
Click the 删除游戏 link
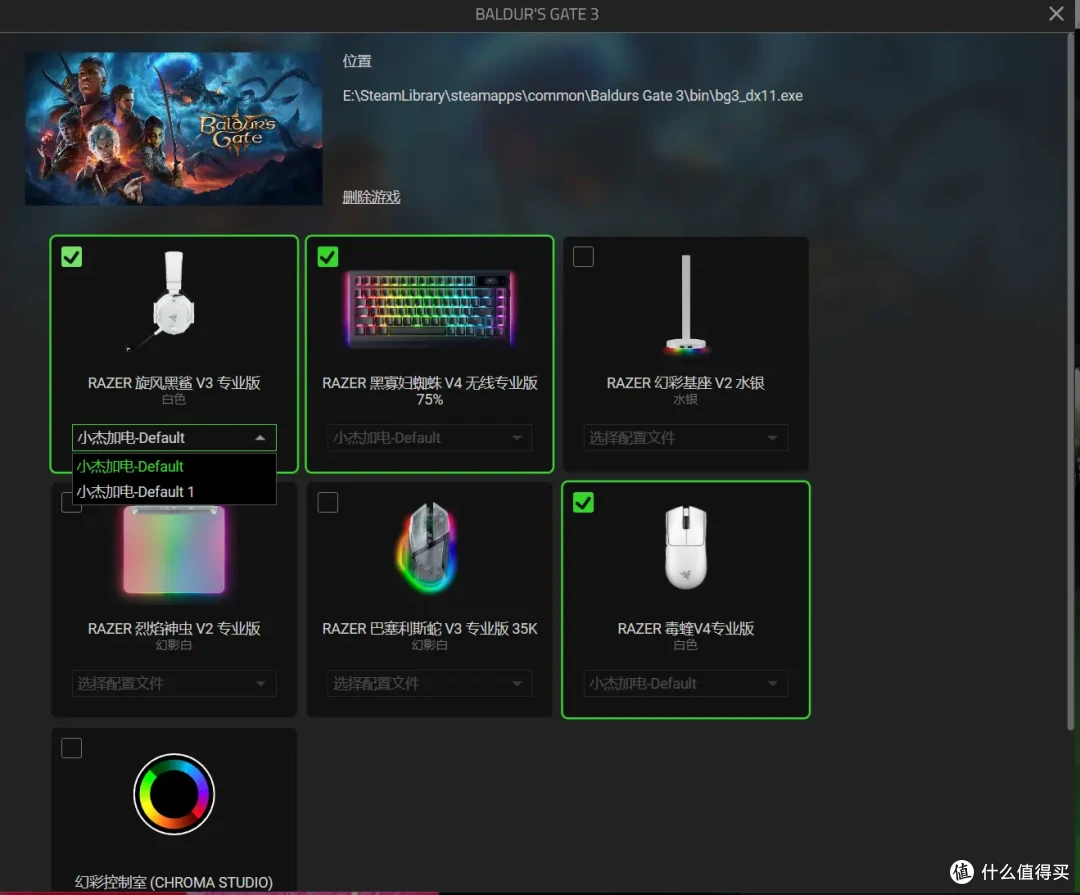(371, 197)
